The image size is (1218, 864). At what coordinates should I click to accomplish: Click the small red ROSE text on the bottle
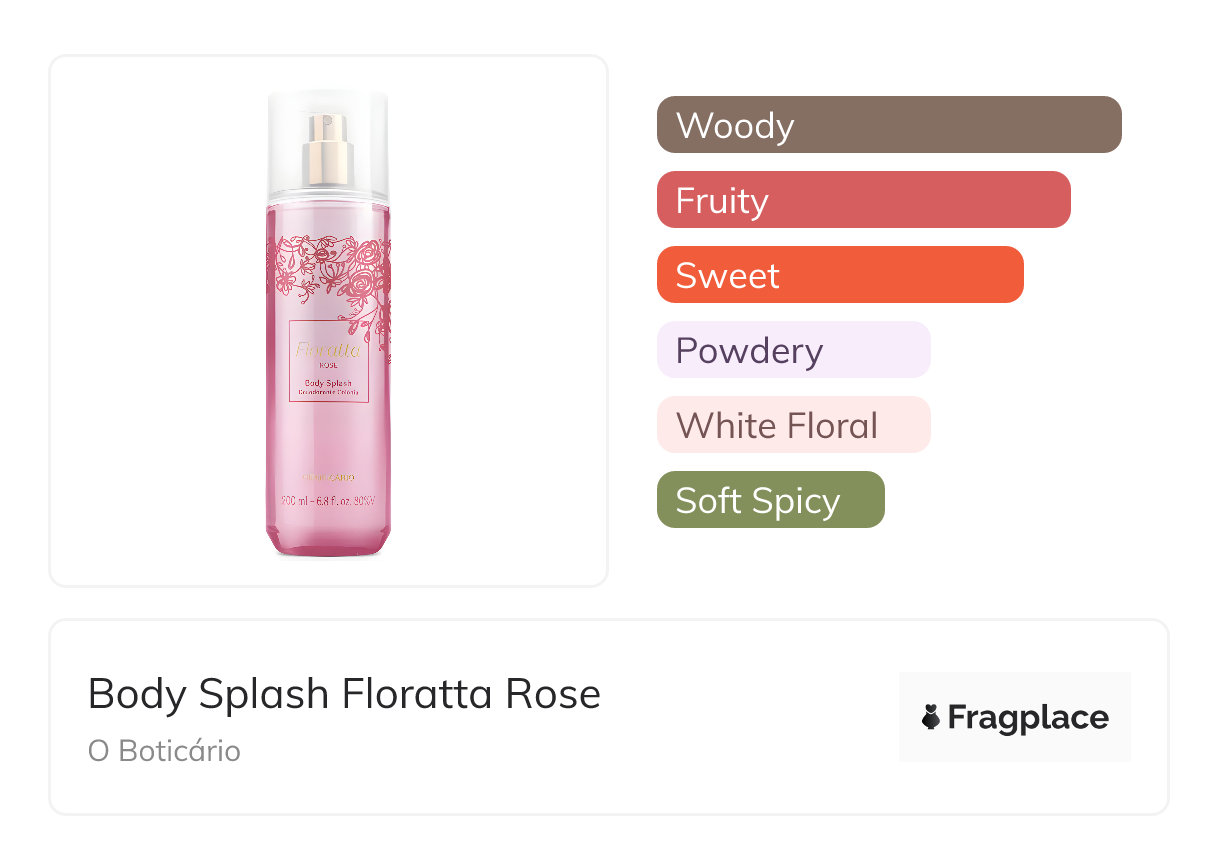(328, 365)
